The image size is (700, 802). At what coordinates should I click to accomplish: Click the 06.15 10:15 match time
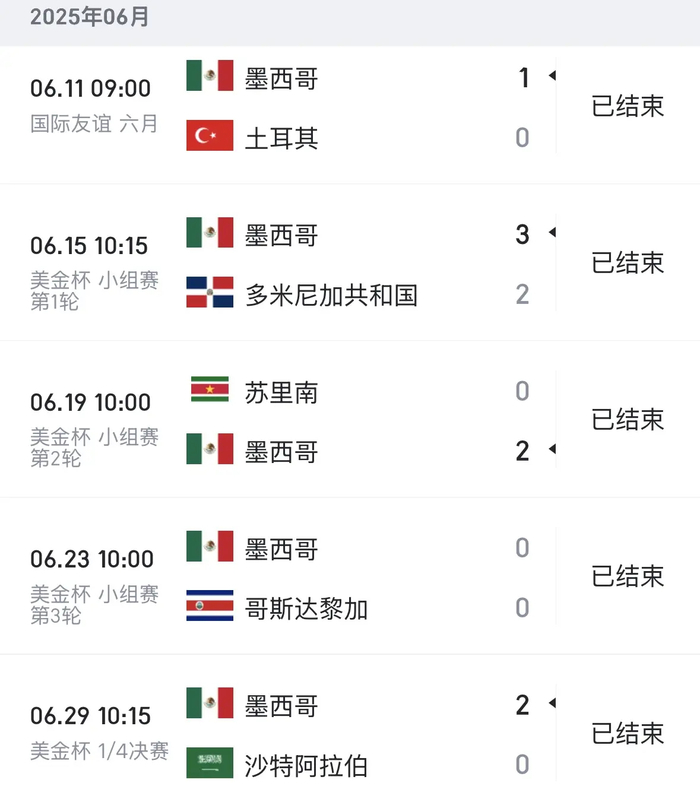point(90,246)
